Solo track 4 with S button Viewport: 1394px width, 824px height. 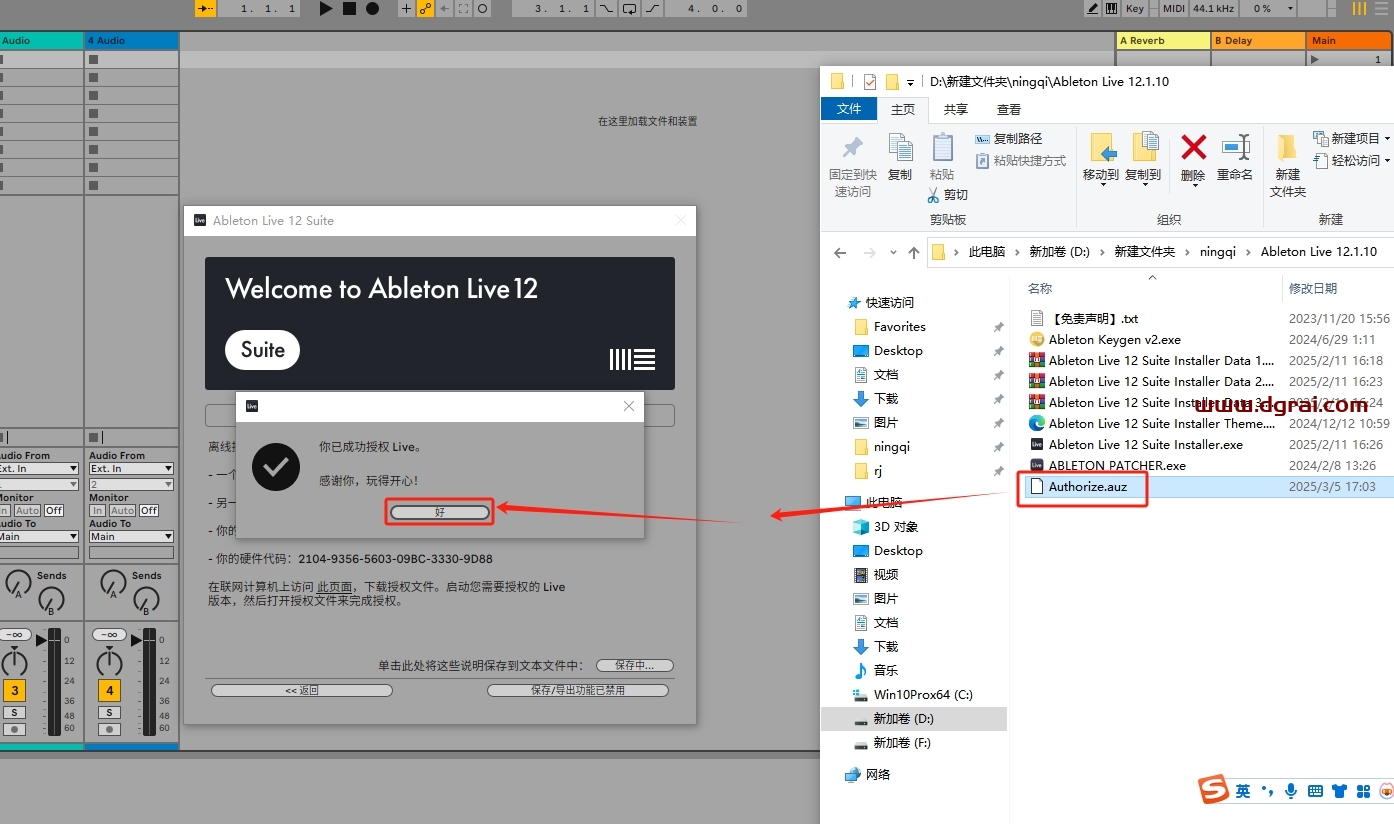tap(109, 713)
